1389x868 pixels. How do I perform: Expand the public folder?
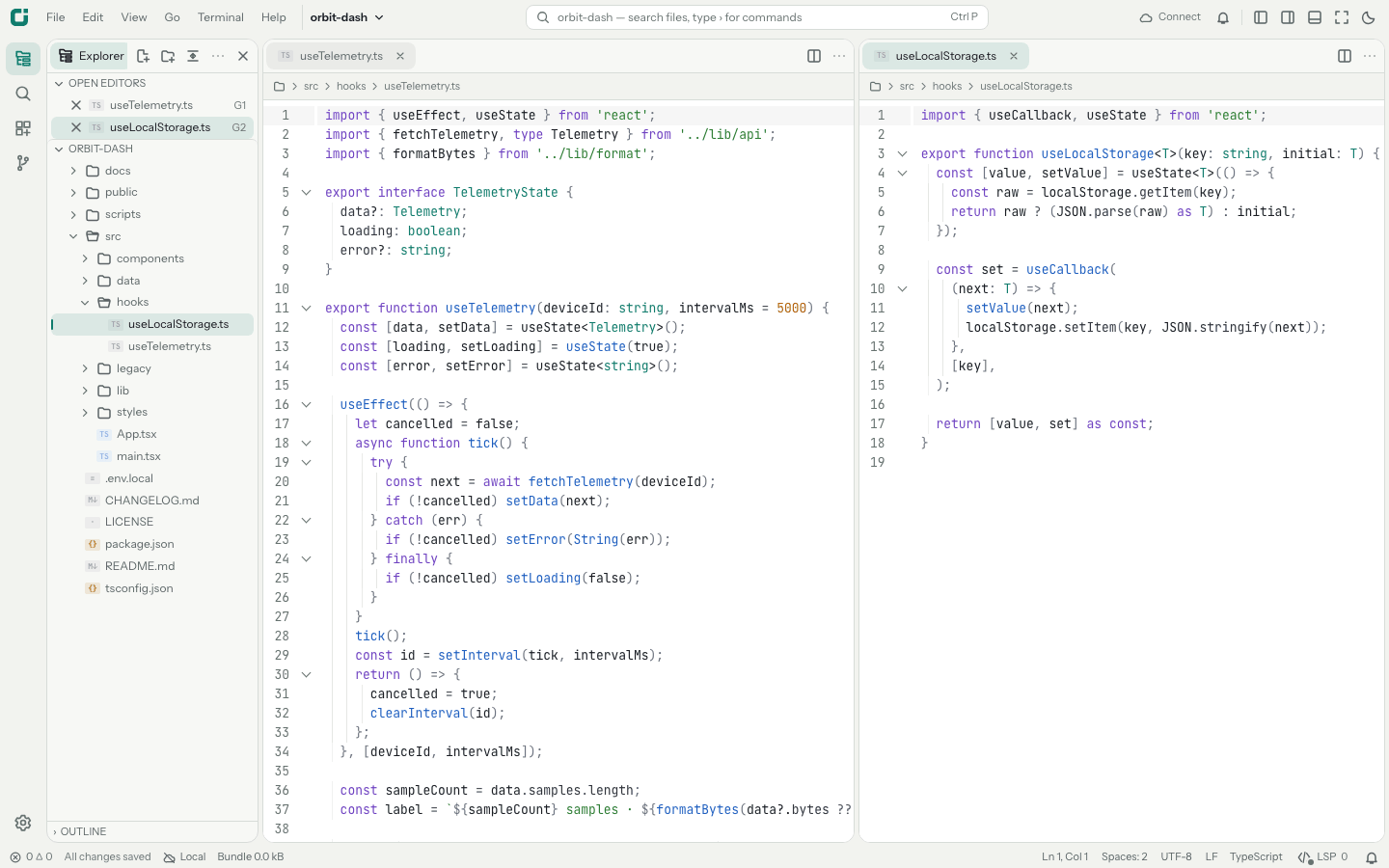click(x=73, y=193)
